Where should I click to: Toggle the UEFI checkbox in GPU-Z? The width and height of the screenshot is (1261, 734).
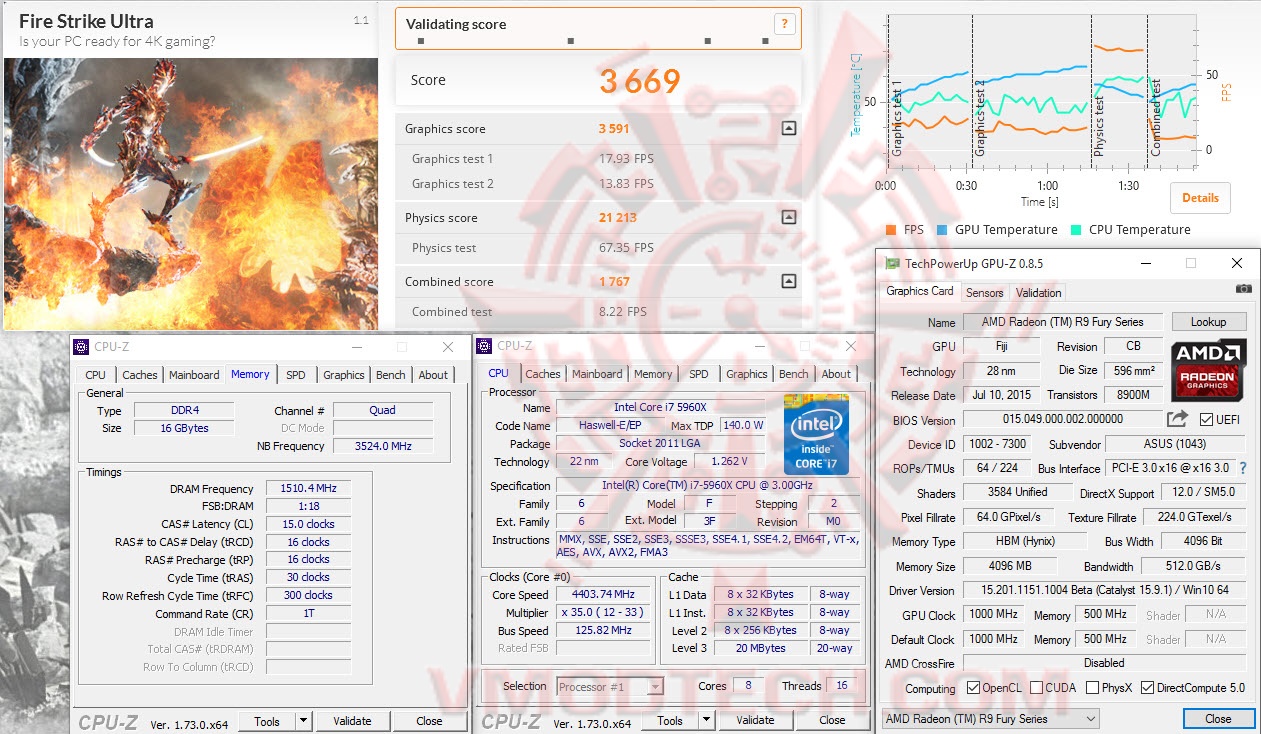[x=1206, y=419]
